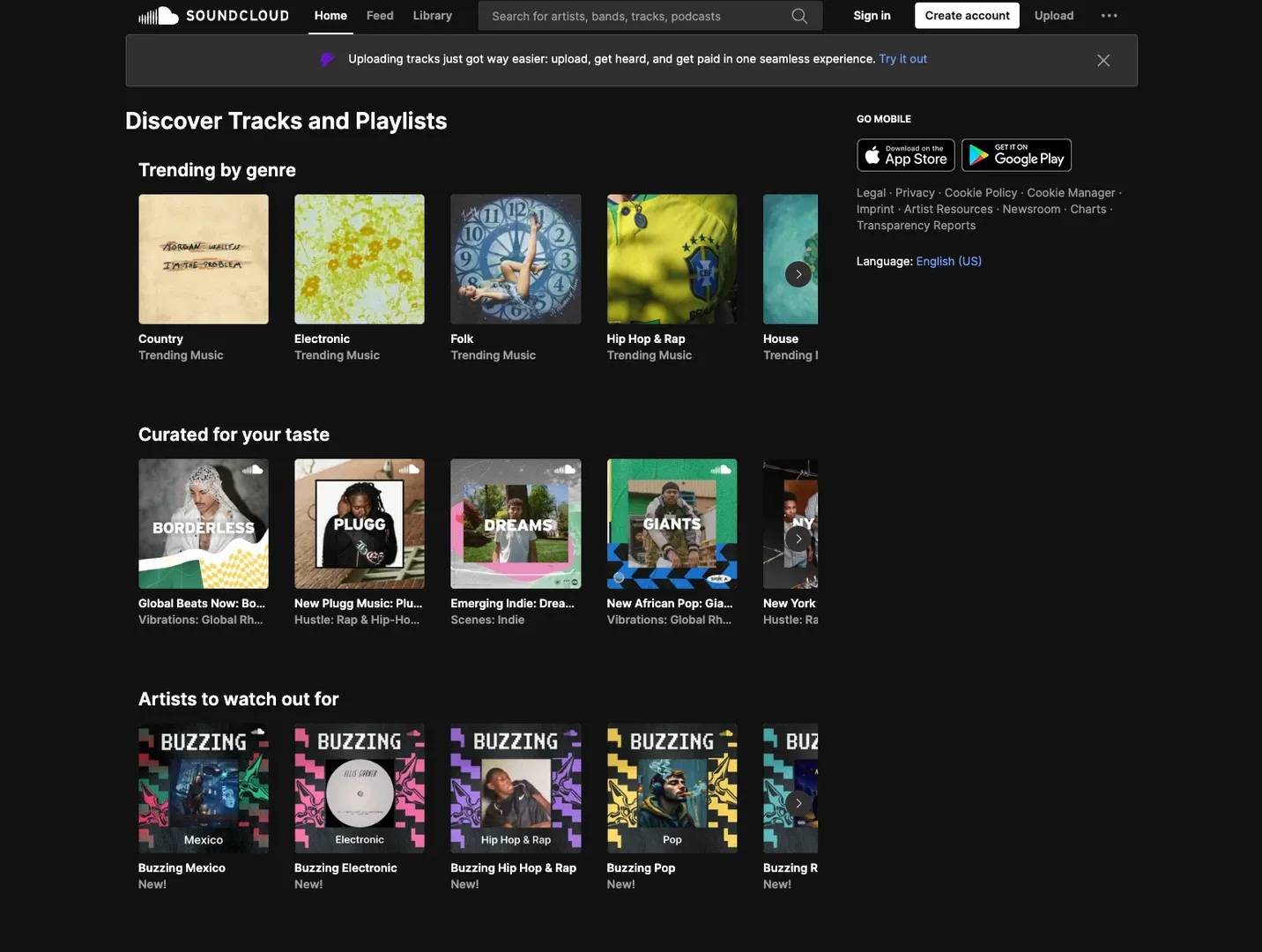Open the three-dots more menu
This screenshot has height=952, width=1262.
coord(1109,16)
